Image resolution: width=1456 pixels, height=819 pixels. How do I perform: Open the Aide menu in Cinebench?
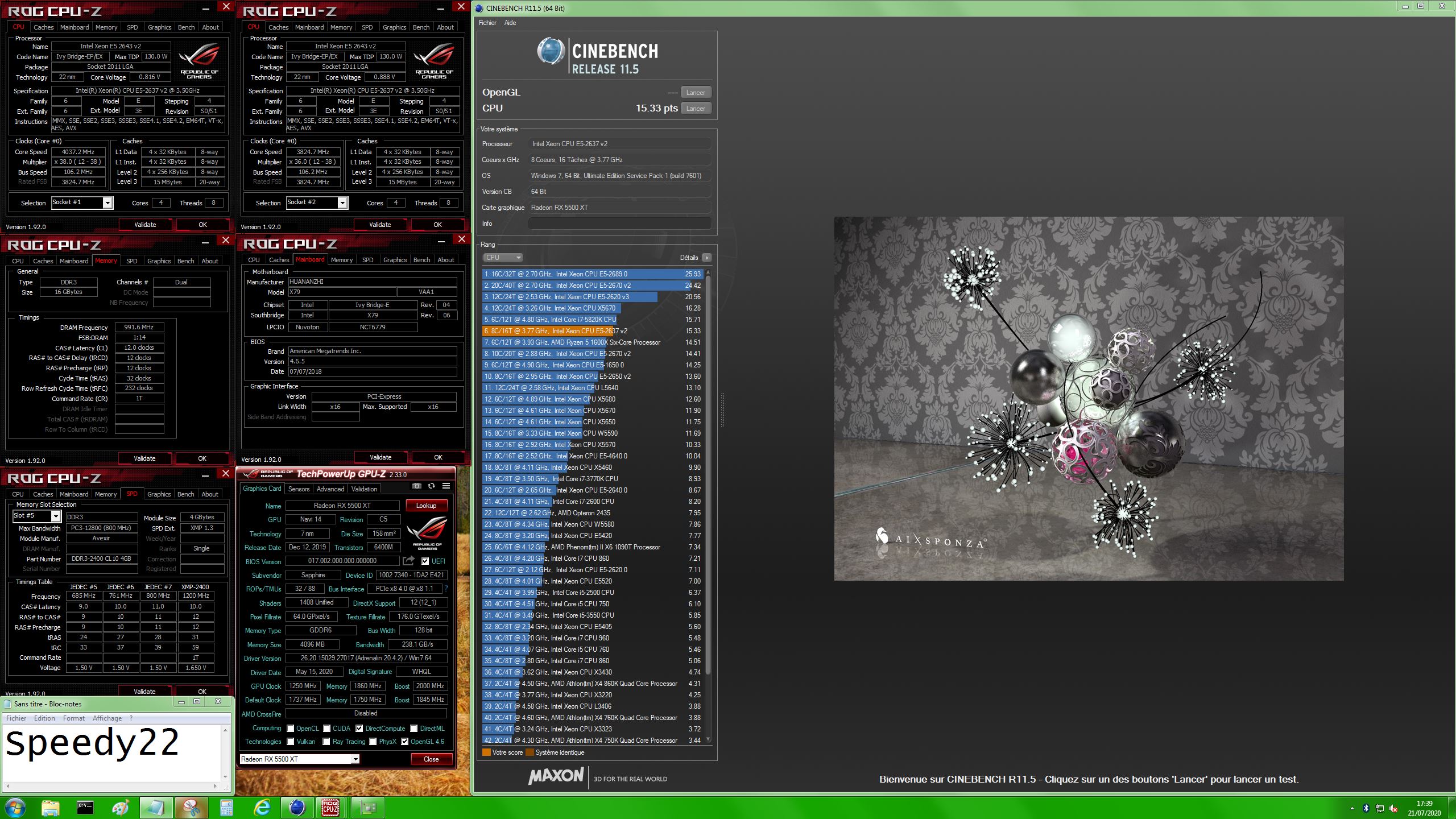click(x=510, y=23)
